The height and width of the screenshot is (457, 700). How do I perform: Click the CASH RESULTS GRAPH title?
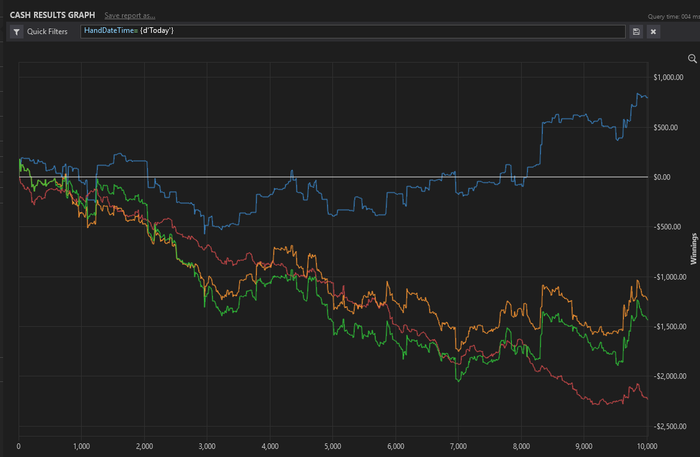pos(52,15)
